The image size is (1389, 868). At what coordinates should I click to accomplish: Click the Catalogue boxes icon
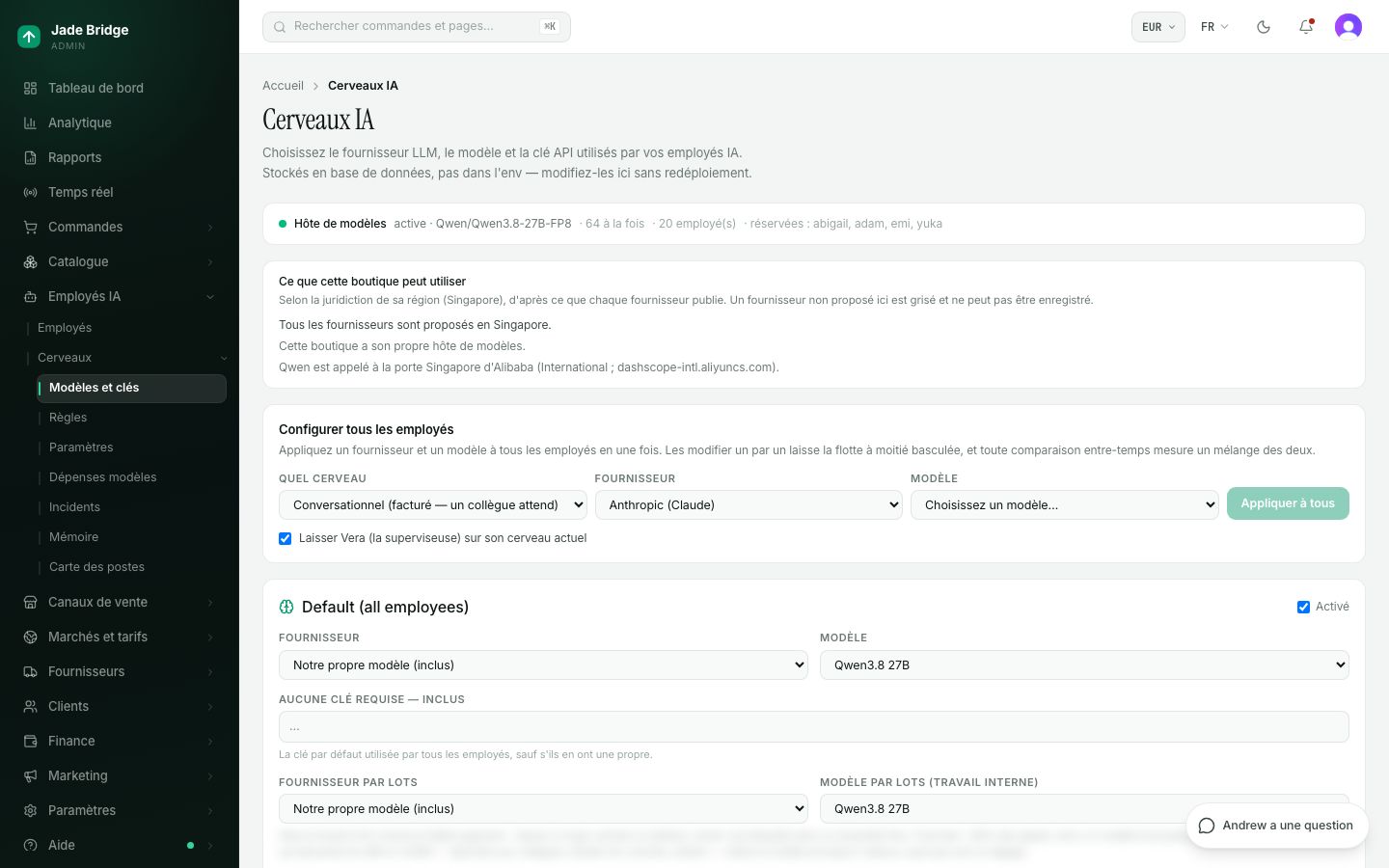pyautogui.click(x=30, y=261)
